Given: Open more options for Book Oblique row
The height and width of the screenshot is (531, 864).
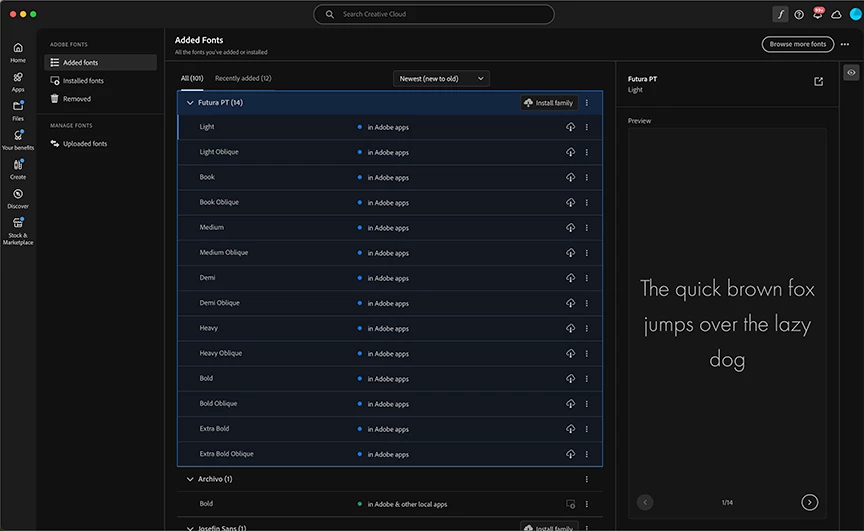Looking at the screenshot, I should click(586, 202).
